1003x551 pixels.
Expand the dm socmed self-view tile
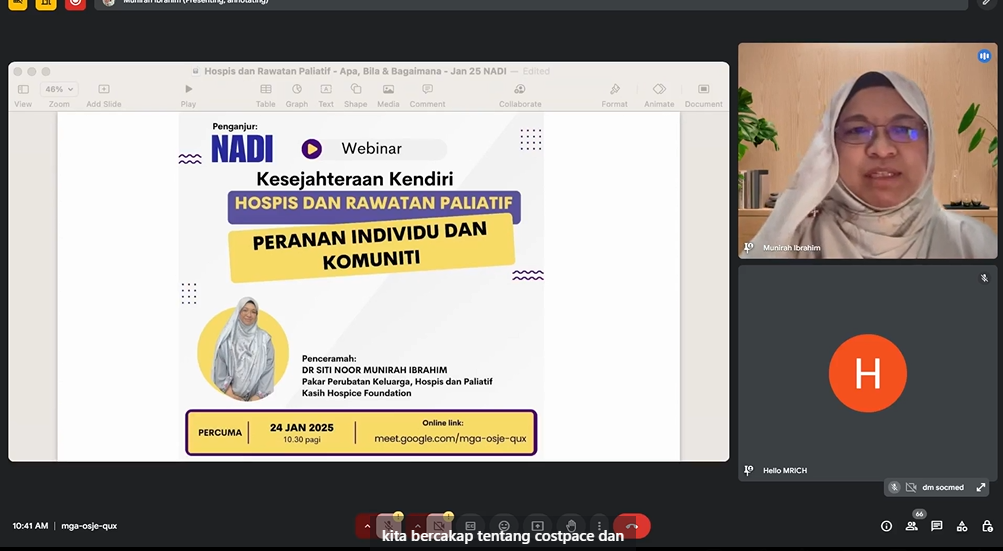(x=981, y=488)
